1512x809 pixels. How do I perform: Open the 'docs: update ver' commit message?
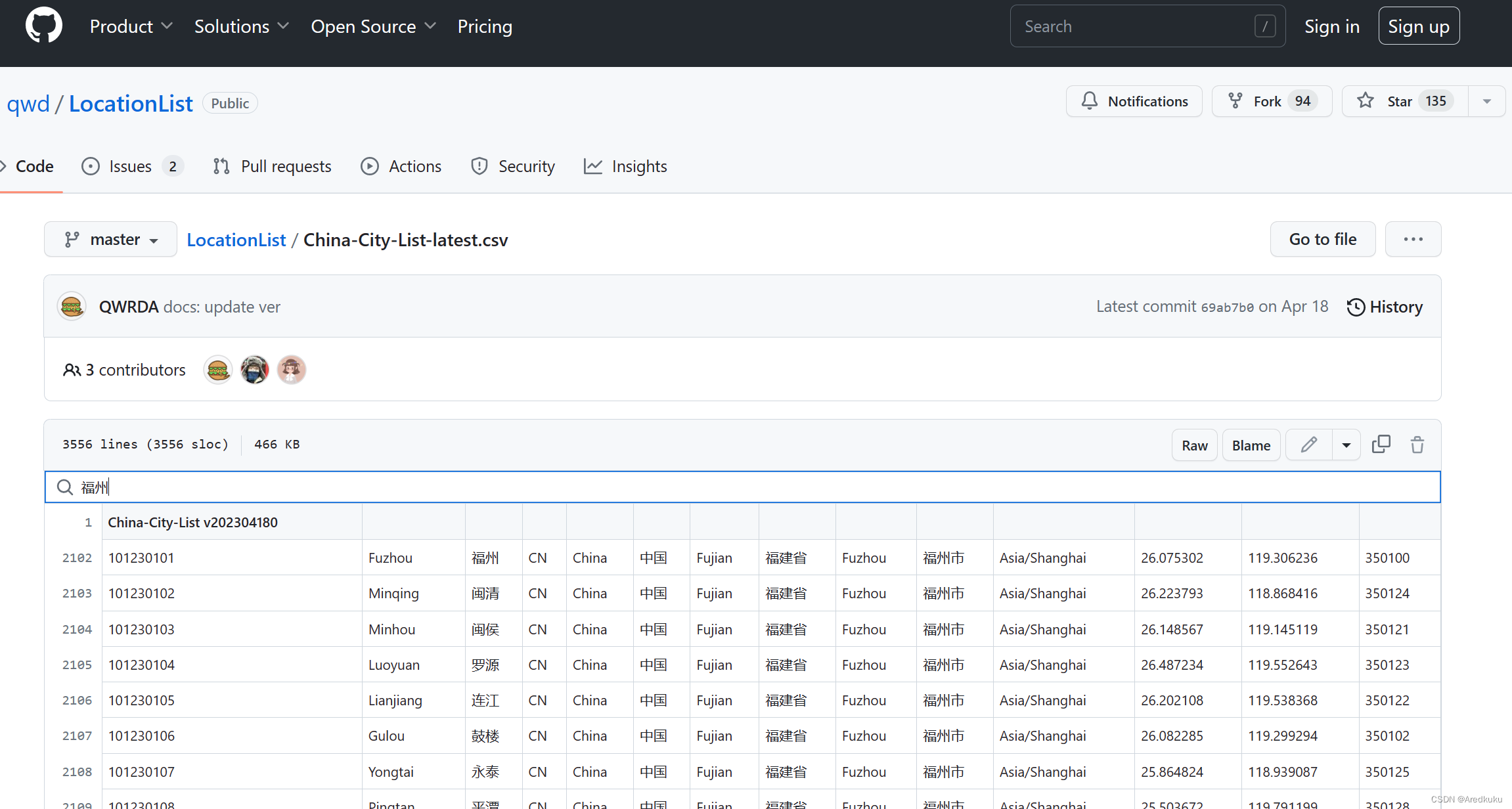coord(222,307)
